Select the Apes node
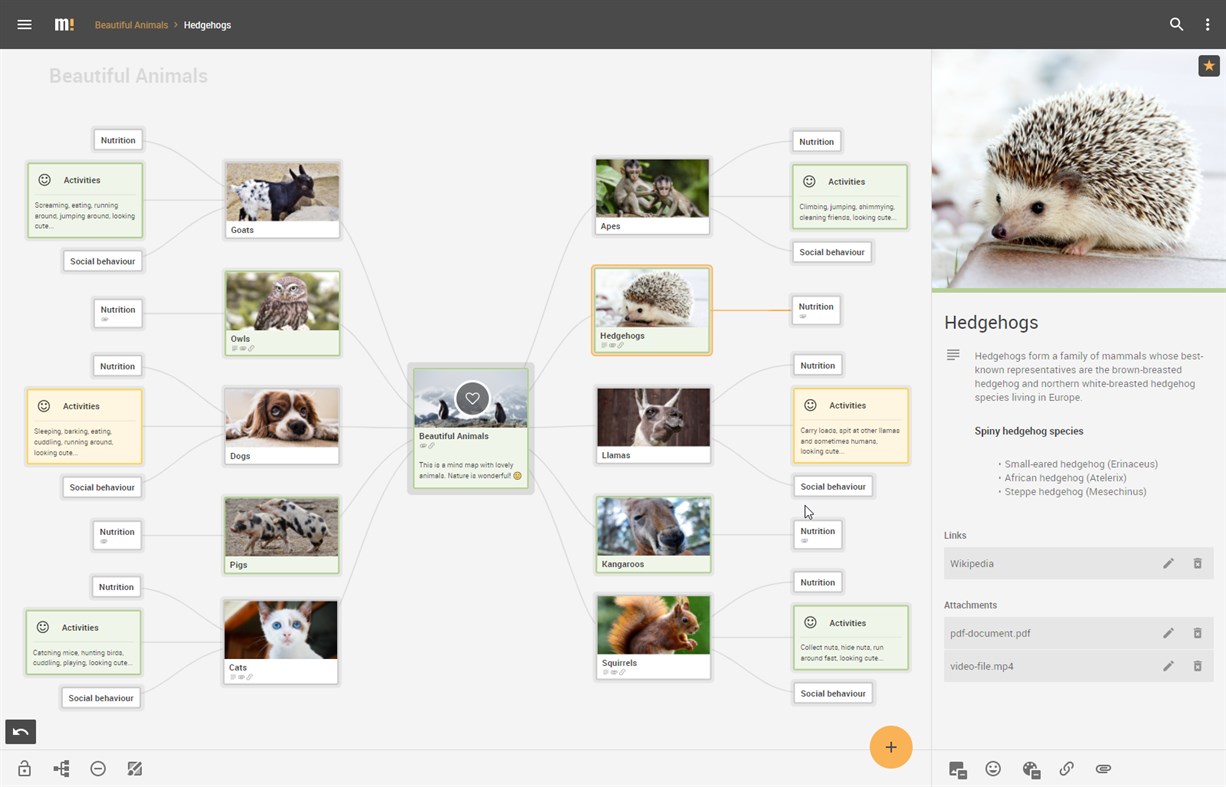Image resolution: width=1226 pixels, height=787 pixels. (652, 196)
